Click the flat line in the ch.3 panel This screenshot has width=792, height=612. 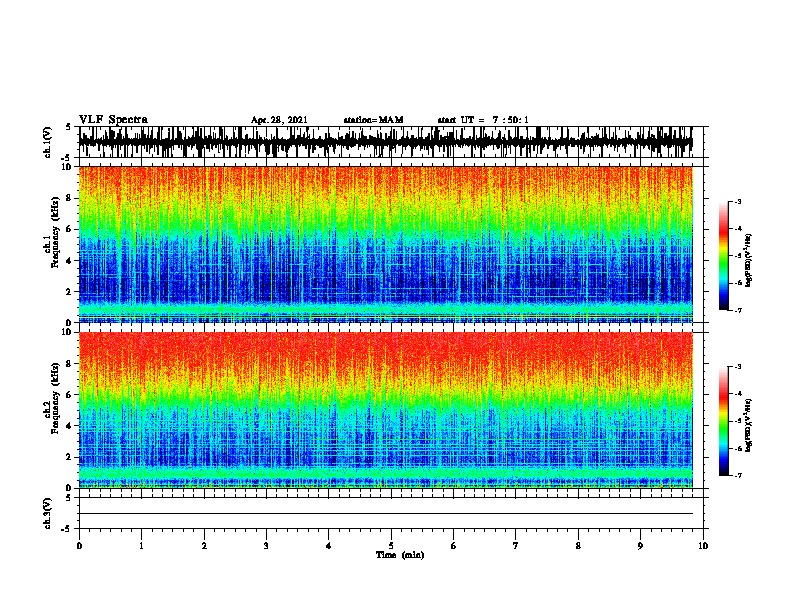pos(385,514)
